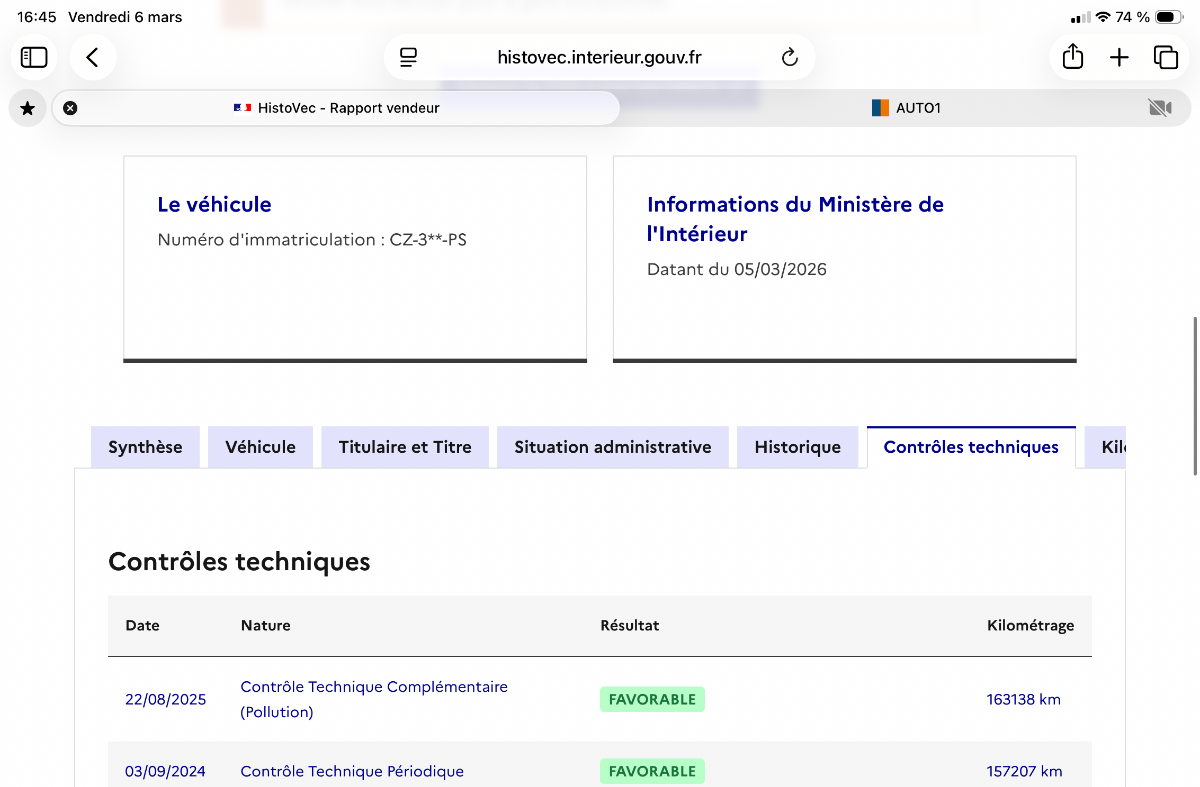Go back to the previous page
This screenshot has height=787, width=1200.
pyautogui.click(x=93, y=57)
